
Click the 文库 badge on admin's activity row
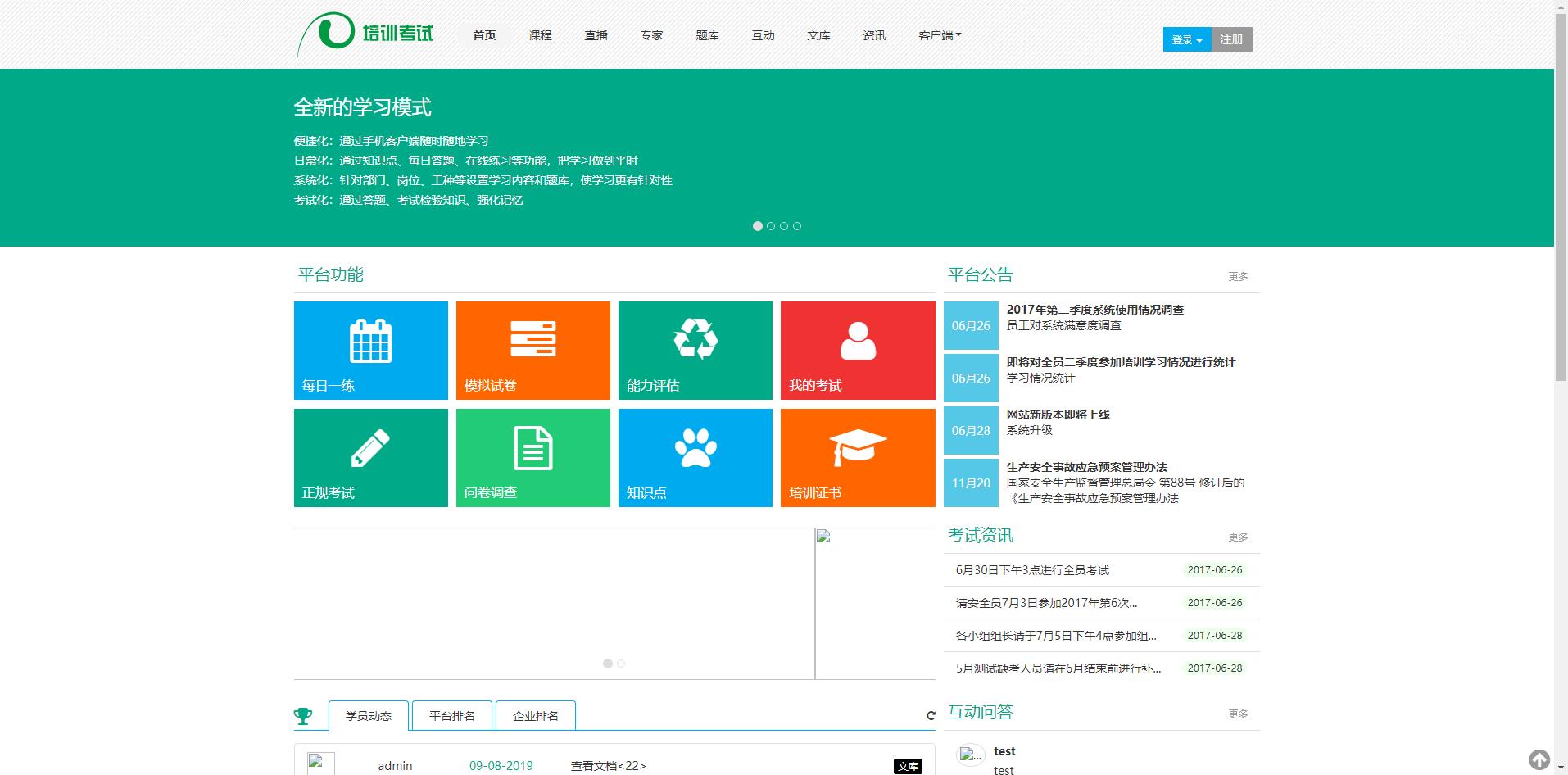click(908, 766)
